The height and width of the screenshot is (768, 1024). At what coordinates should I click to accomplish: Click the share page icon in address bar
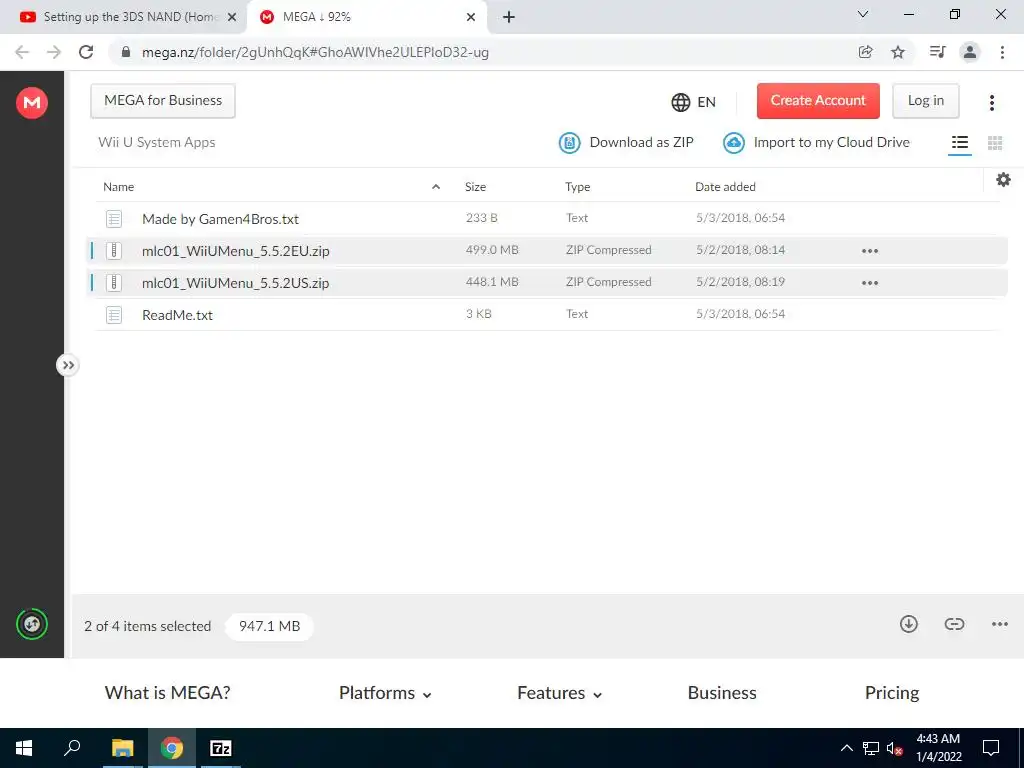point(865,52)
